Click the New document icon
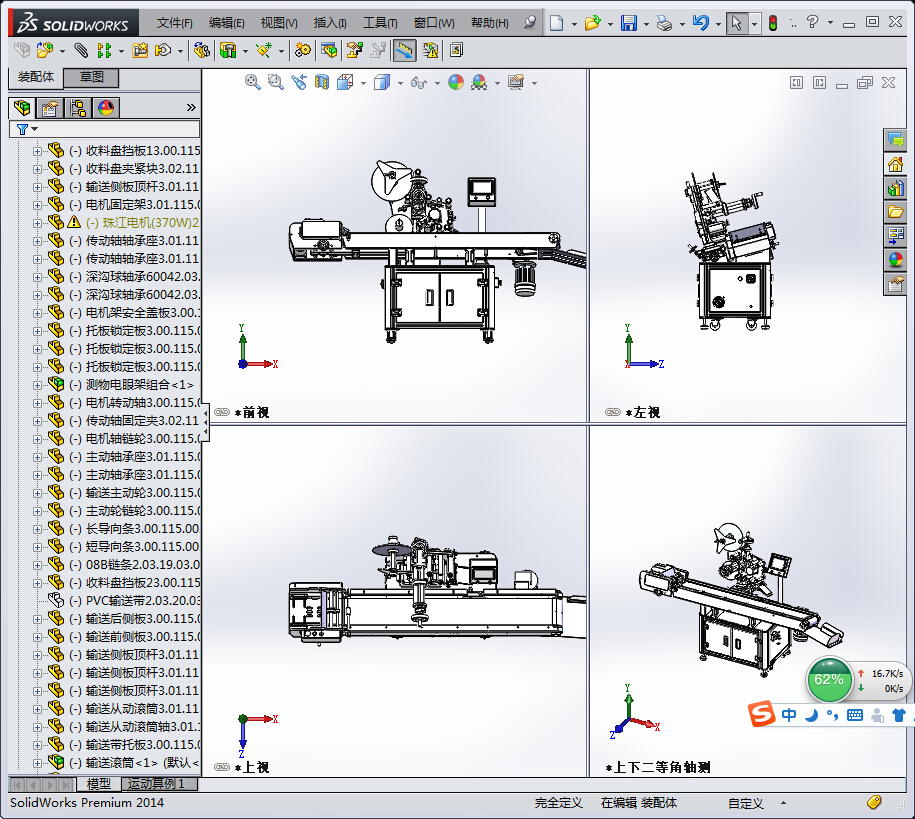Viewport: 915px width, 819px height. pyautogui.click(x=557, y=23)
